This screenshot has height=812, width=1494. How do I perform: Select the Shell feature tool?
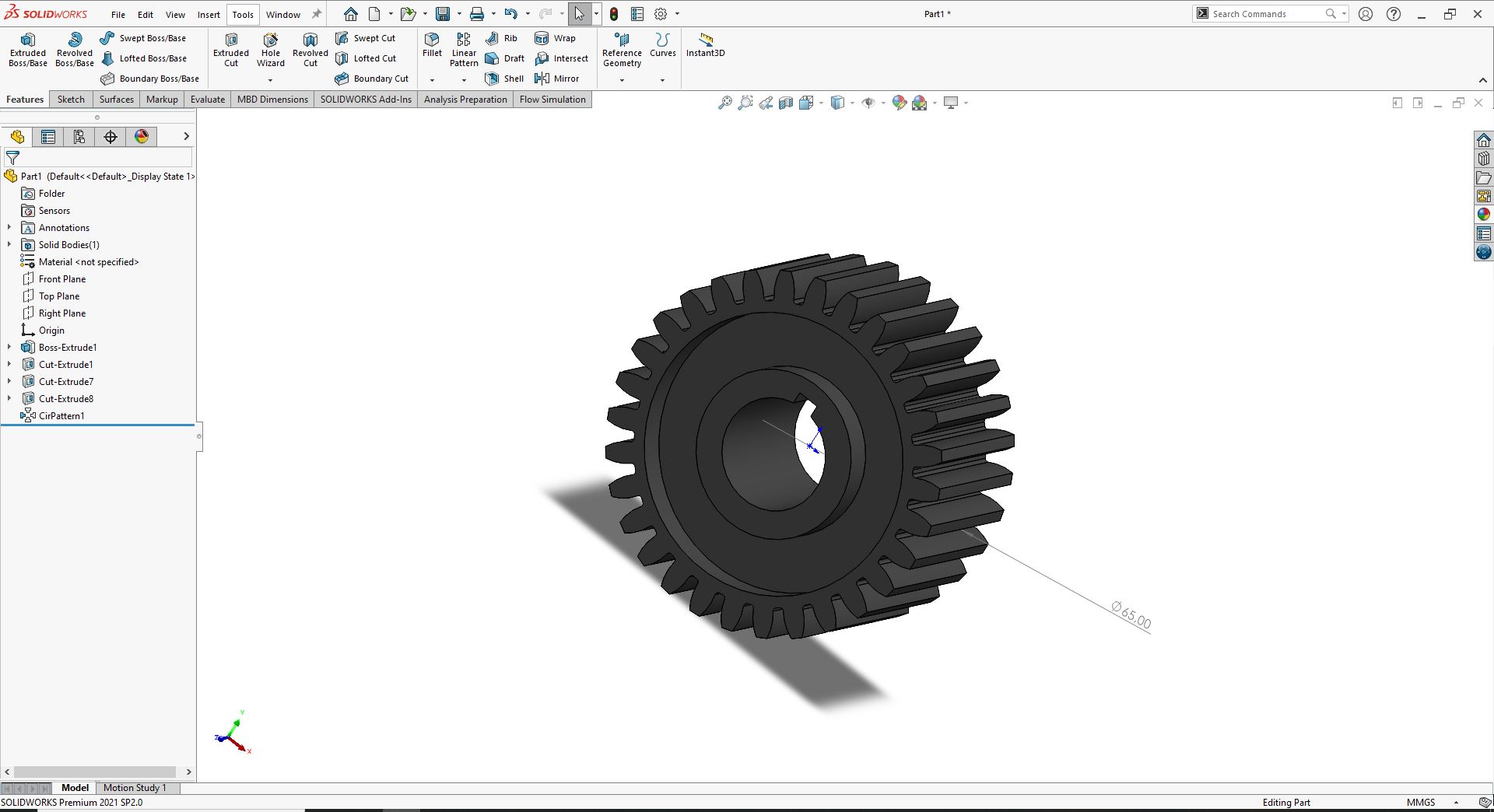pos(504,79)
